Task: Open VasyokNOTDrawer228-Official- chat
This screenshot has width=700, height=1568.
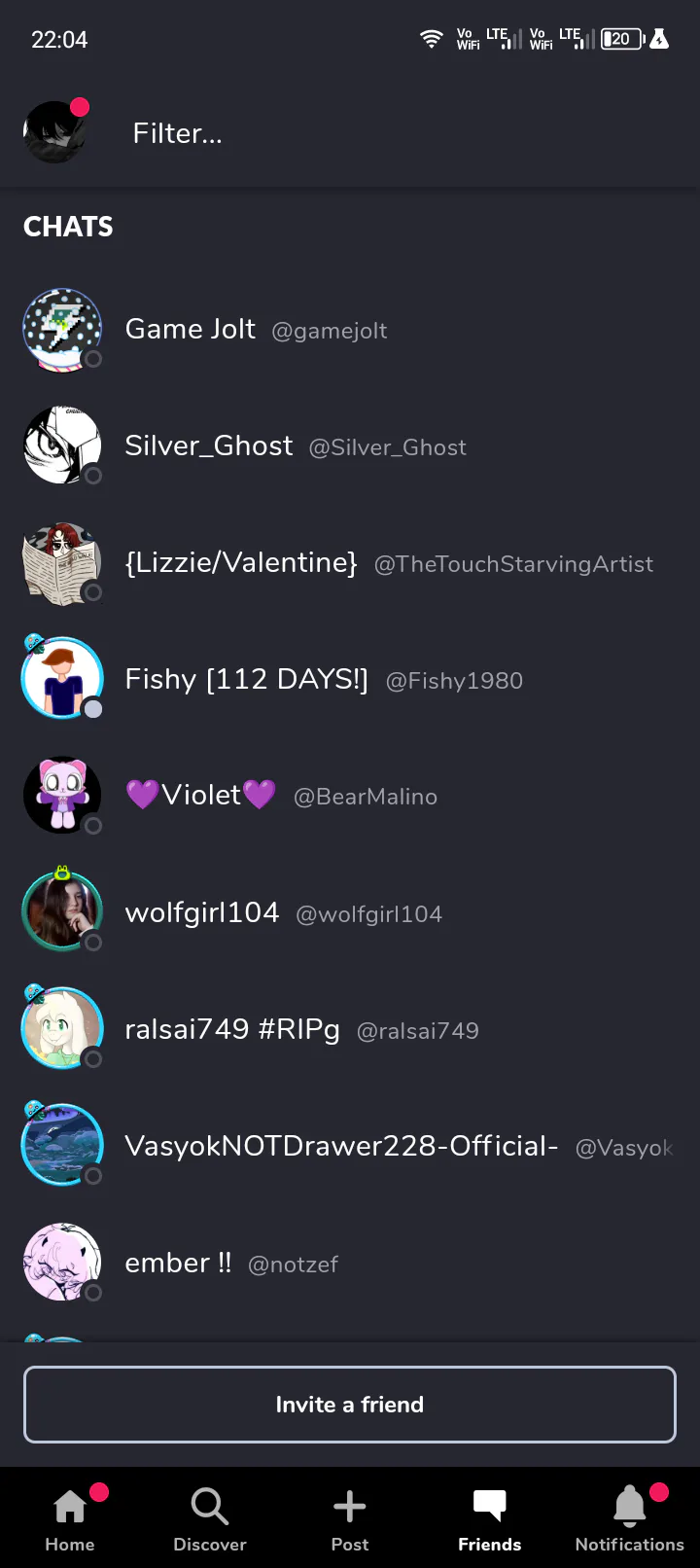Action: click(x=350, y=1147)
